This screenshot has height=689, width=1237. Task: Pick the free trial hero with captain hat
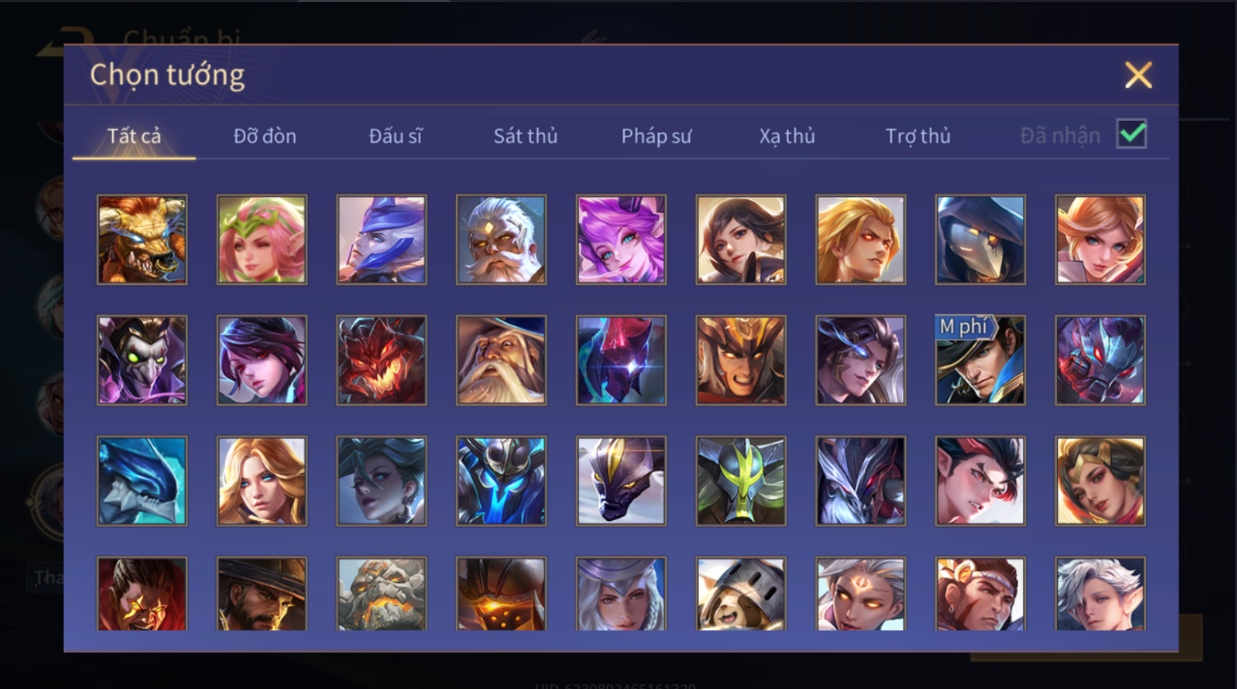980,361
